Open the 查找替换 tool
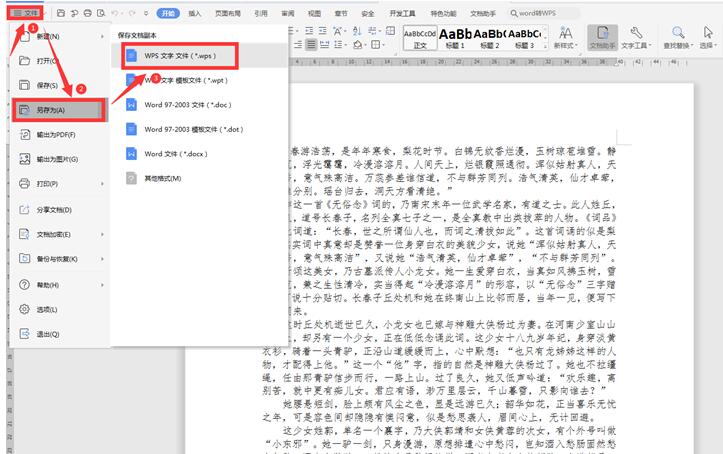The height and width of the screenshot is (454, 723). click(678, 38)
